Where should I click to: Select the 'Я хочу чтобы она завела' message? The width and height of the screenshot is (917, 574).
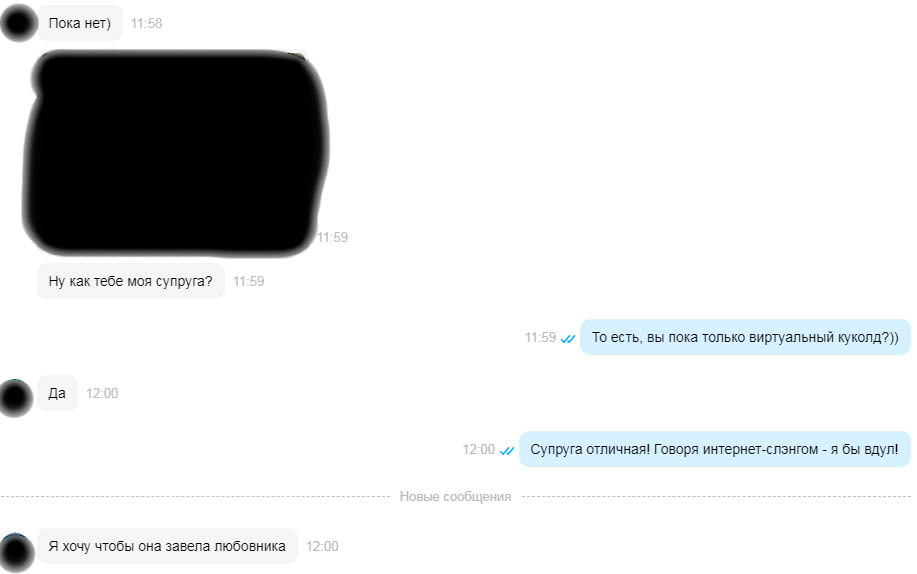coord(167,546)
